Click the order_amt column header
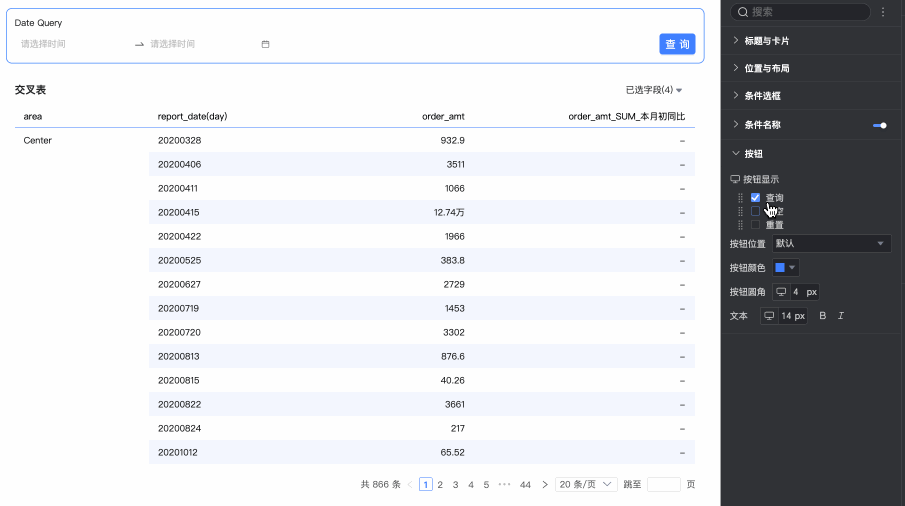Viewport: 905px width, 506px height. pos(443,117)
